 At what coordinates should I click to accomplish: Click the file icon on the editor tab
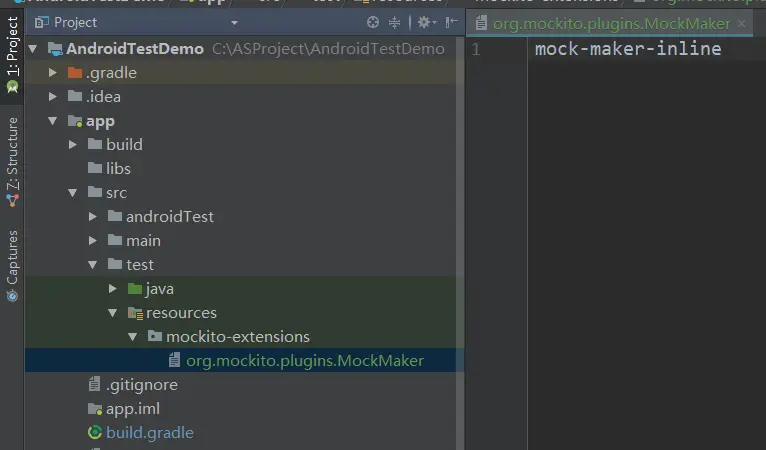[x=481, y=23]
